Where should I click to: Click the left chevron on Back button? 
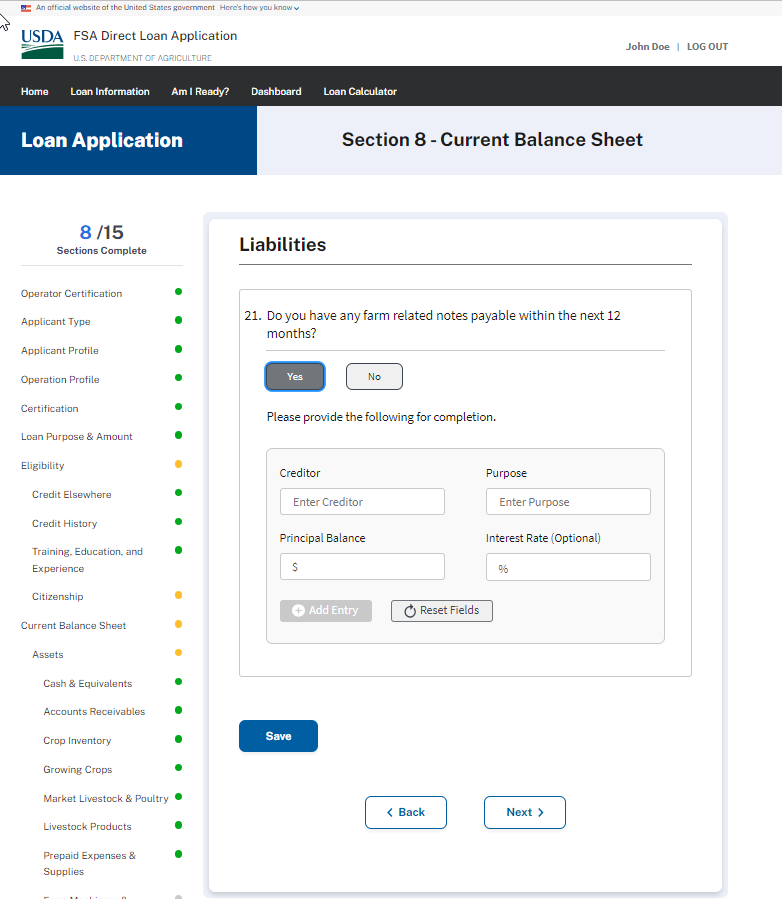pyautogui.click(x=390, y=812)
